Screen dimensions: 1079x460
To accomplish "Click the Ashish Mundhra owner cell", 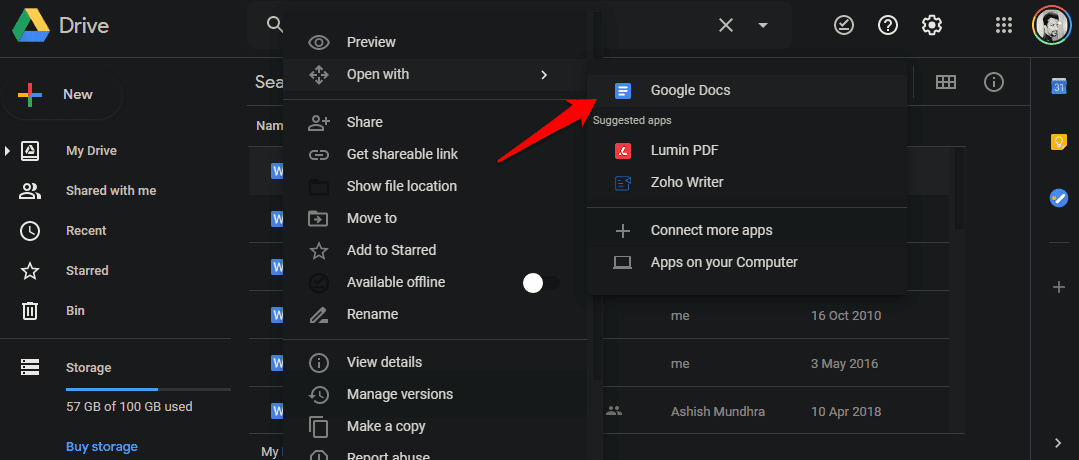I will 718,412.
